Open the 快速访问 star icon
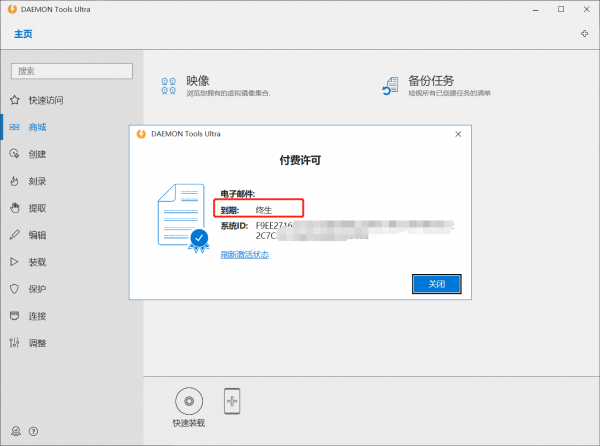600x446 pixels. (x=15, y=100)
